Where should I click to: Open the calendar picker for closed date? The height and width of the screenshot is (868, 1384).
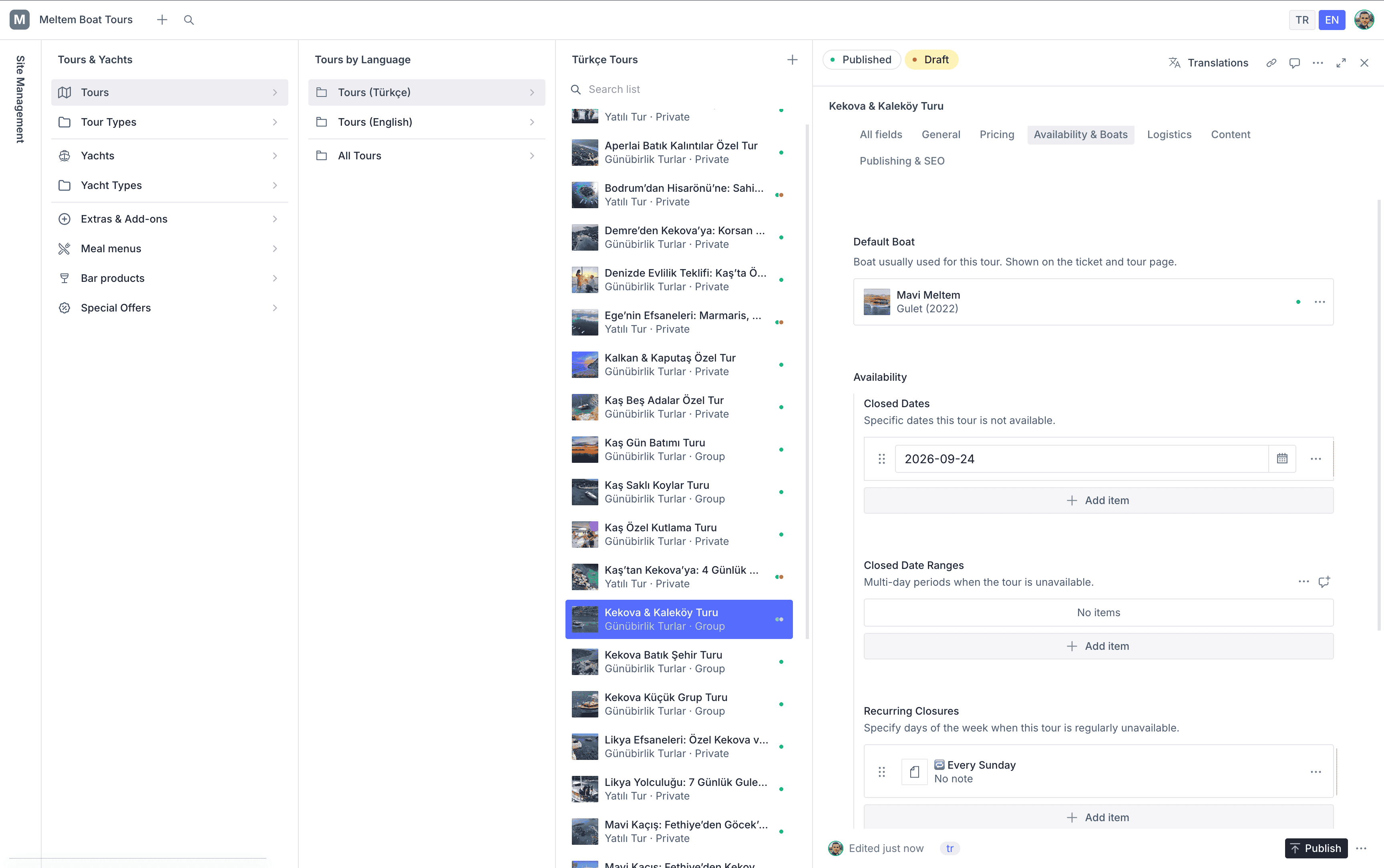(x=1282, y=459)
